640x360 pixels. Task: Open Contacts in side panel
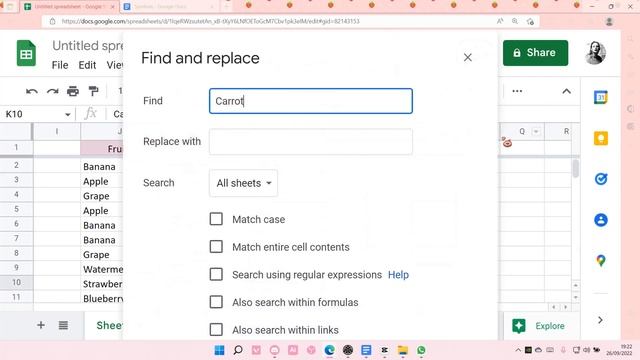coord(601,220)
